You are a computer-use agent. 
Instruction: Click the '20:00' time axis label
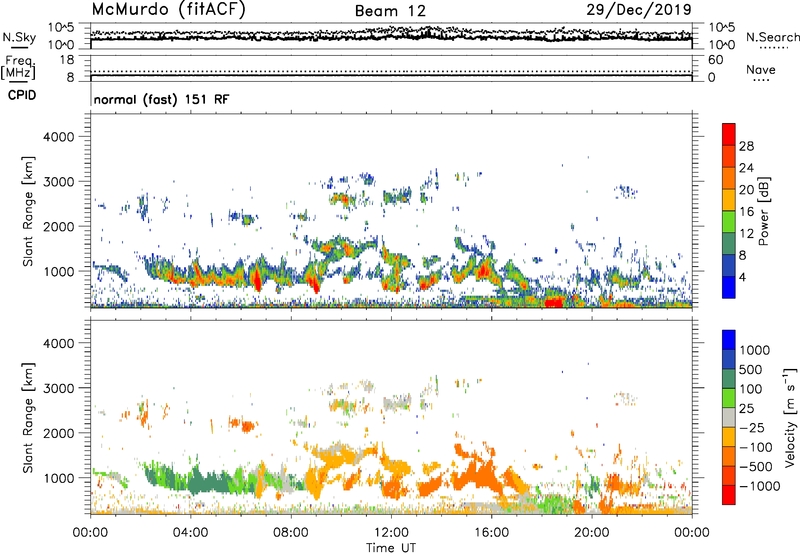point(591,533)
